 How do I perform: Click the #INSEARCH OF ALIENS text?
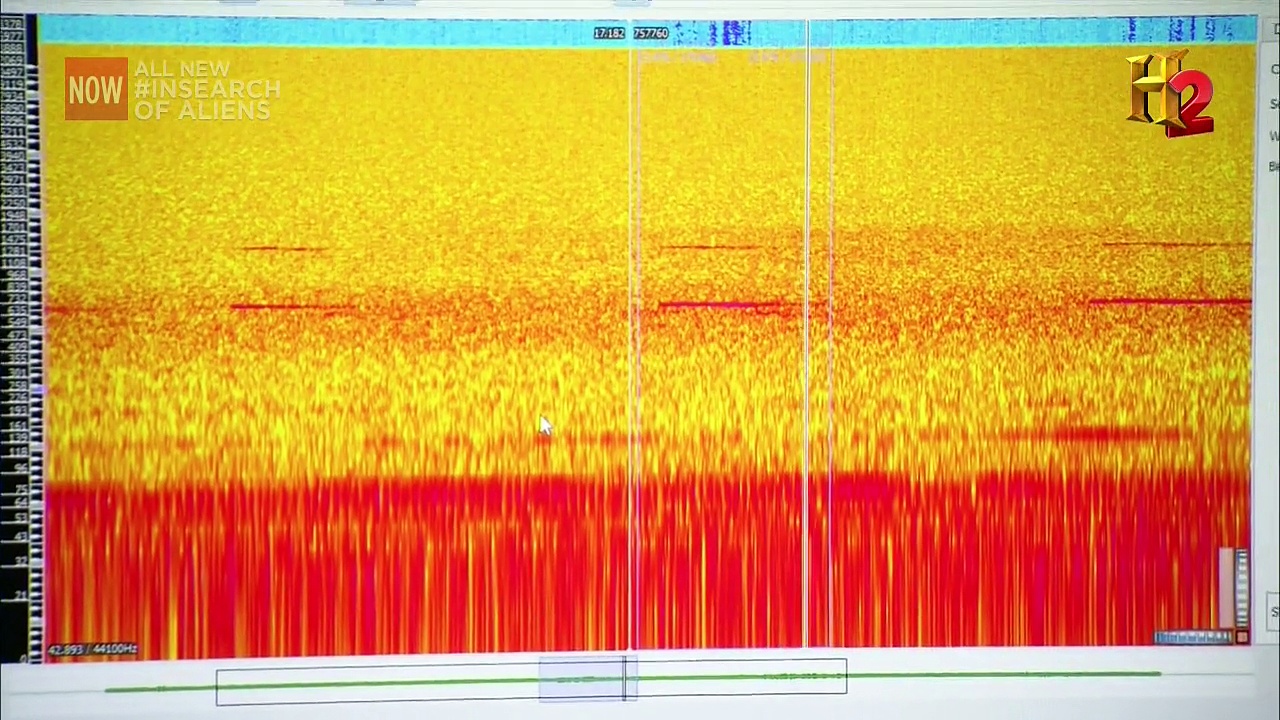pyautogui.click(x=206, y=90)
